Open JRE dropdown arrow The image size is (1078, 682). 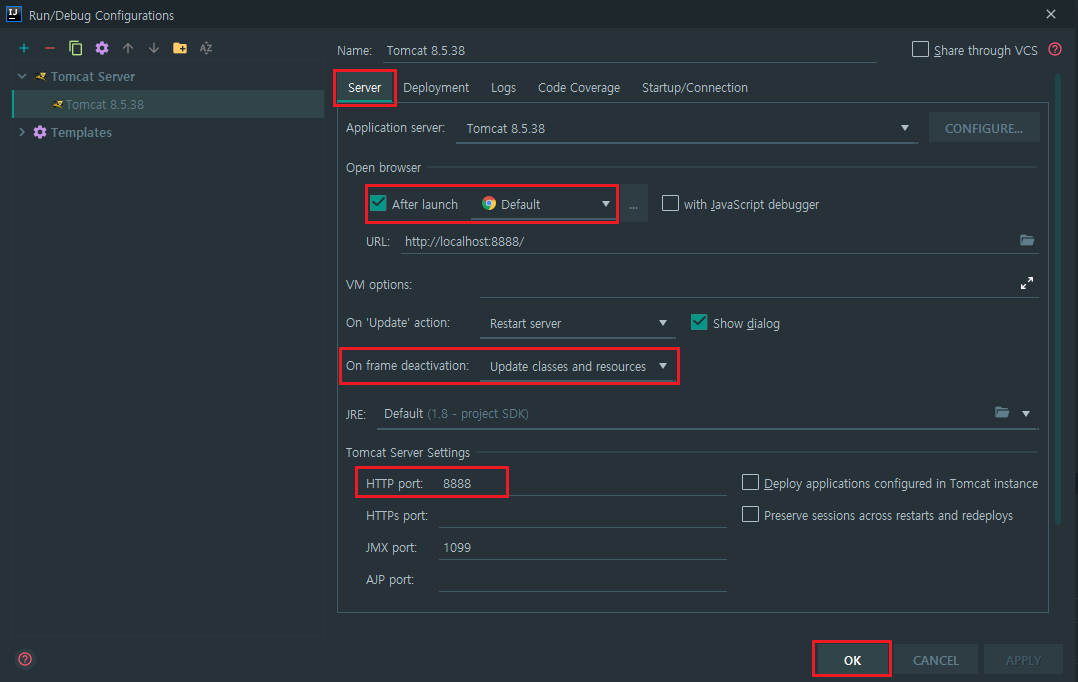point(1026,413)
